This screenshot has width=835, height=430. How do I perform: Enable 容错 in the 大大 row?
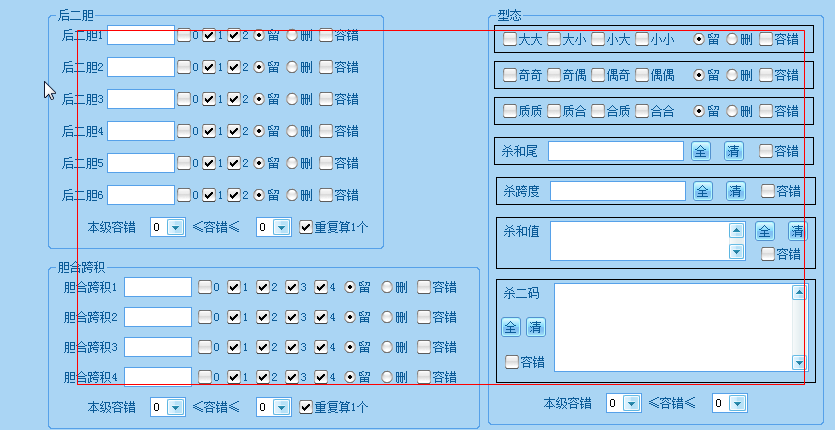(x=766, y=39)
